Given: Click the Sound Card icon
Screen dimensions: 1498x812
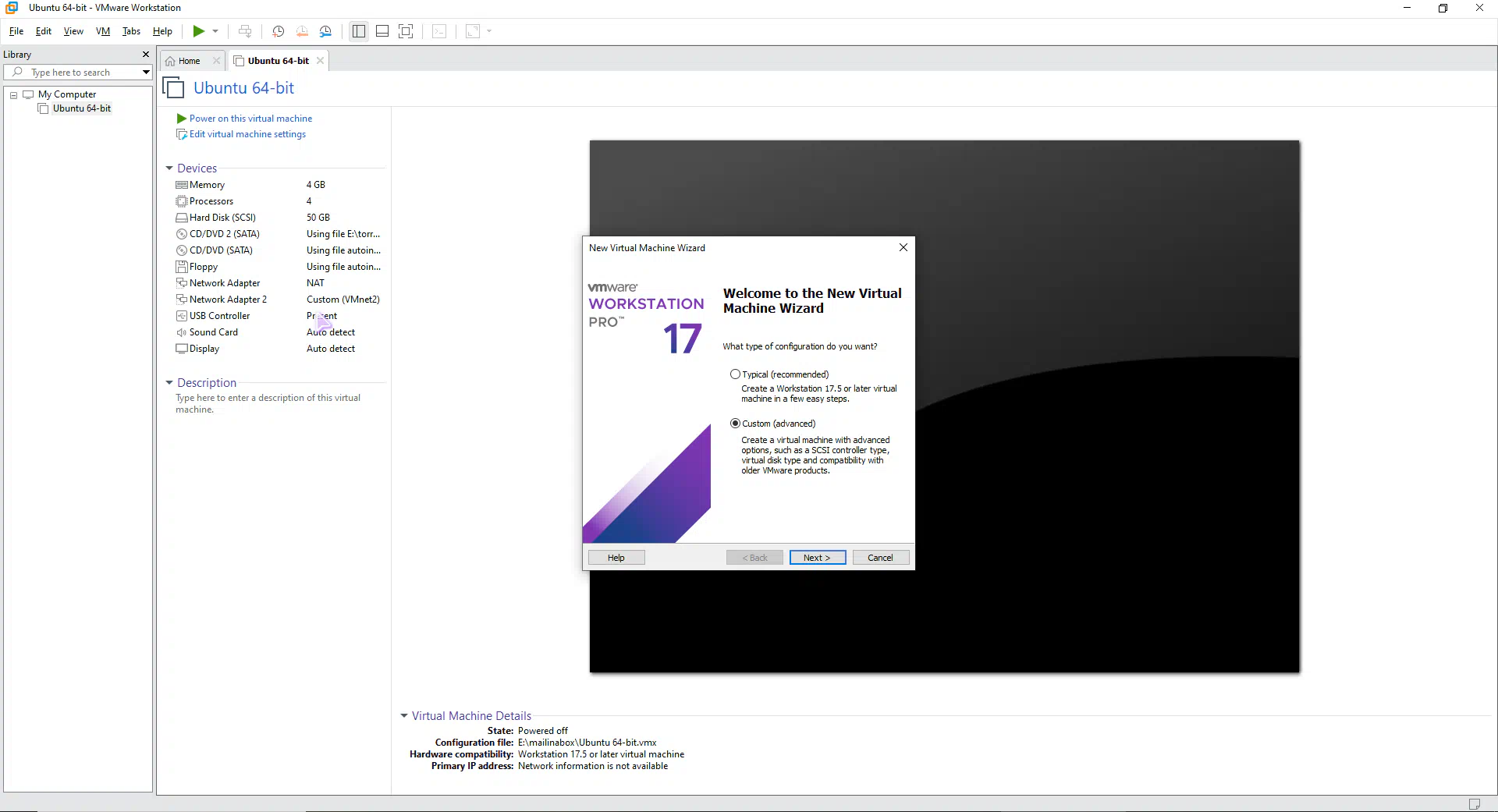Looking at the screenshot, I should [182, 332].
